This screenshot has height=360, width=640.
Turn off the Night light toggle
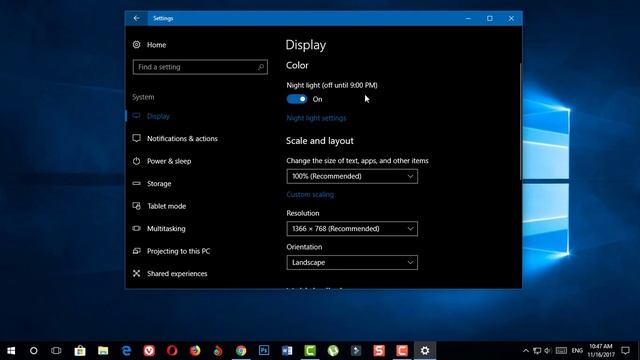click(297, 99)
